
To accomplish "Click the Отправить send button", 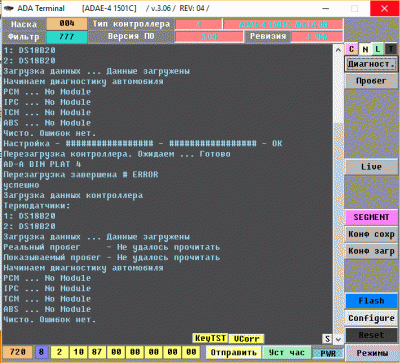I will click(x=234, y=352).
